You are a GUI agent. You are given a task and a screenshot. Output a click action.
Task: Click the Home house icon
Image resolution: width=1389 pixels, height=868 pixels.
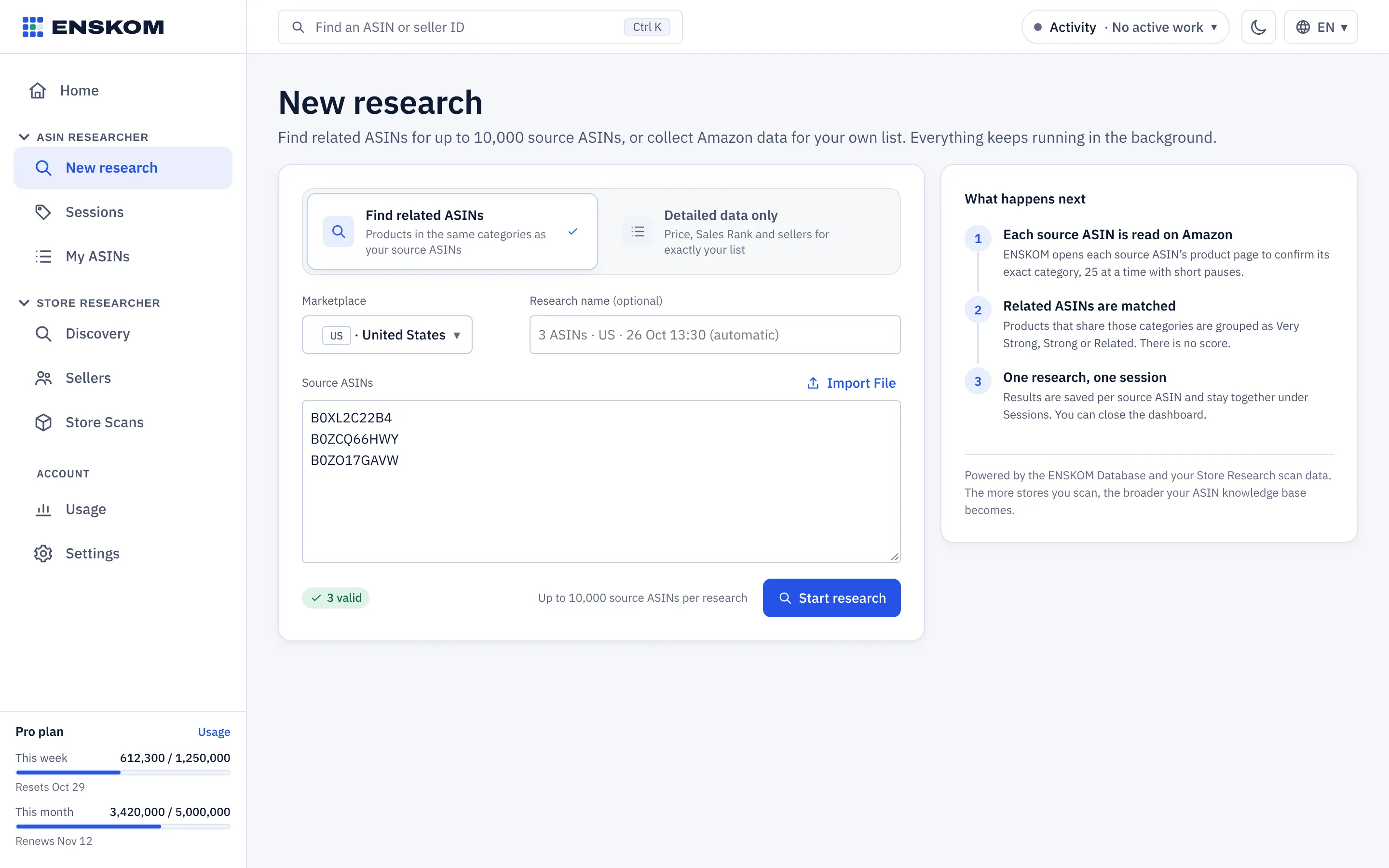pyautogui.click(x=38, y=91)
